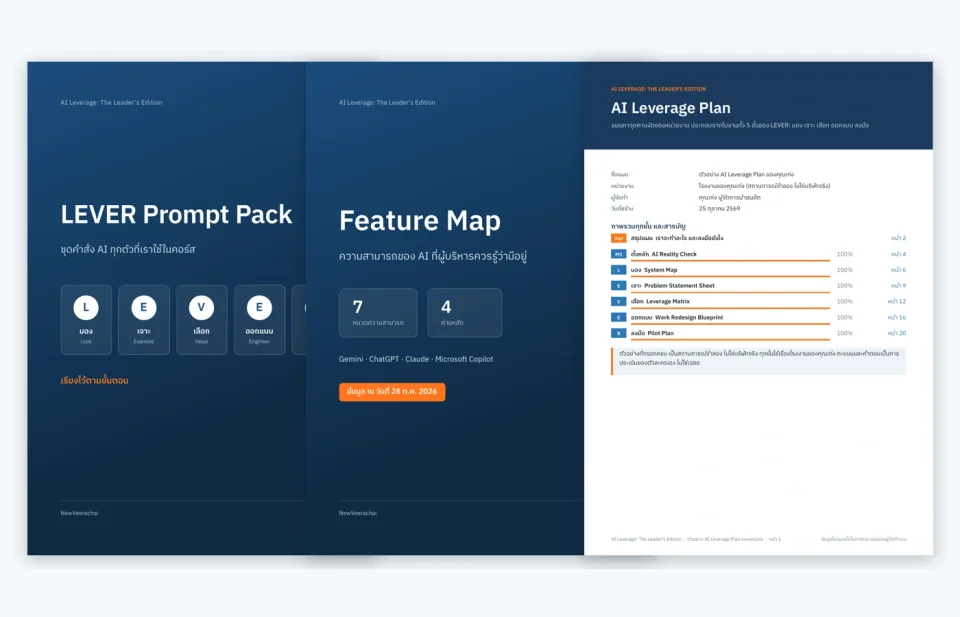
Task: Click the Thai subtitle under LEVER Prompt Pack
Action: [128, 249]
